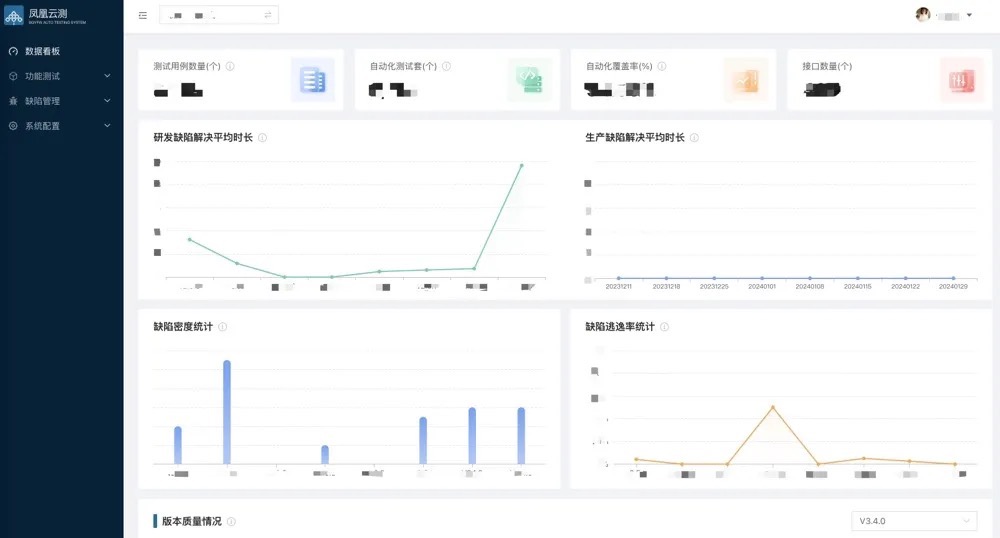
Task: Click the gear icon beside 系统配置
Action: (x=13, y=126)
